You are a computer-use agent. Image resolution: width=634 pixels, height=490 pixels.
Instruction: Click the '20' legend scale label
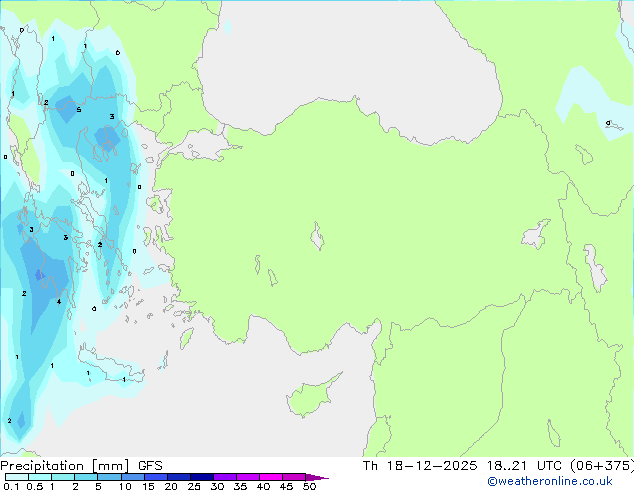[x=171, y=486]
